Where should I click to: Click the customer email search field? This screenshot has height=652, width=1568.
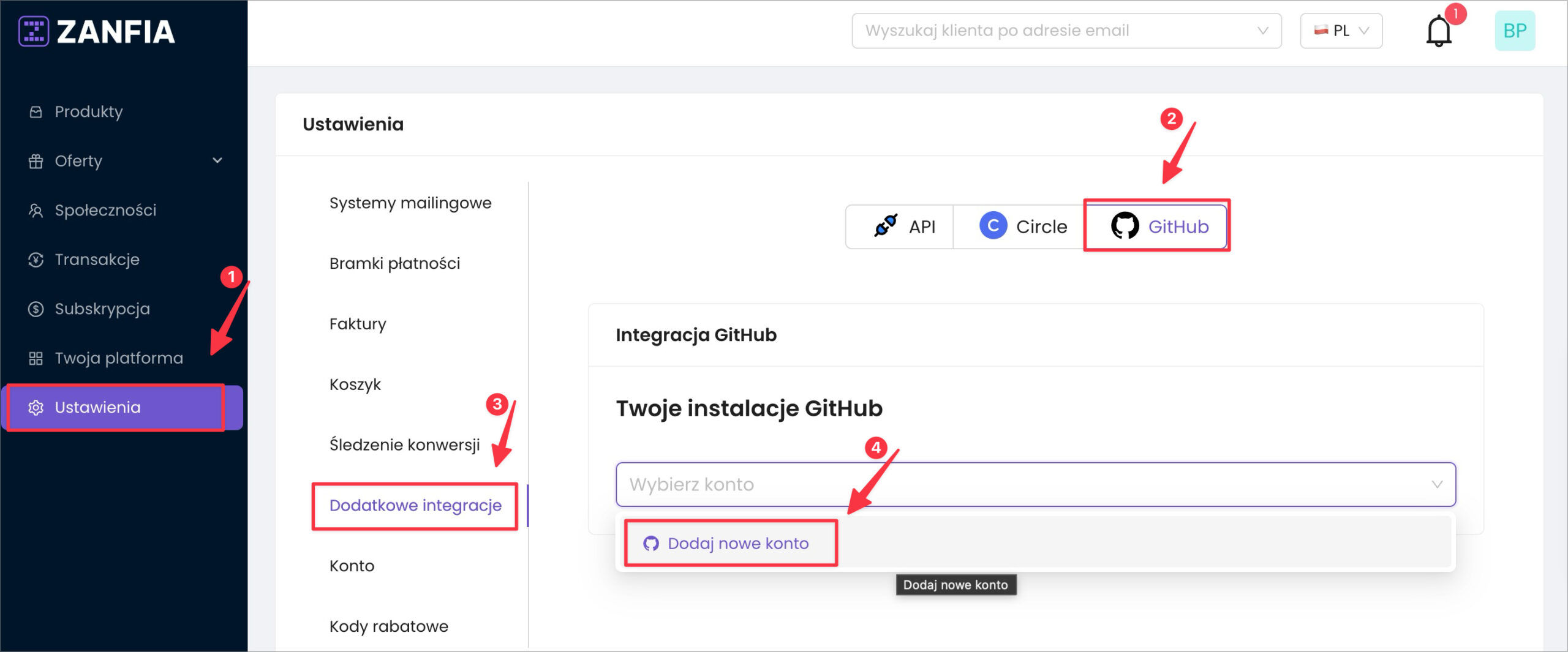1057,31
